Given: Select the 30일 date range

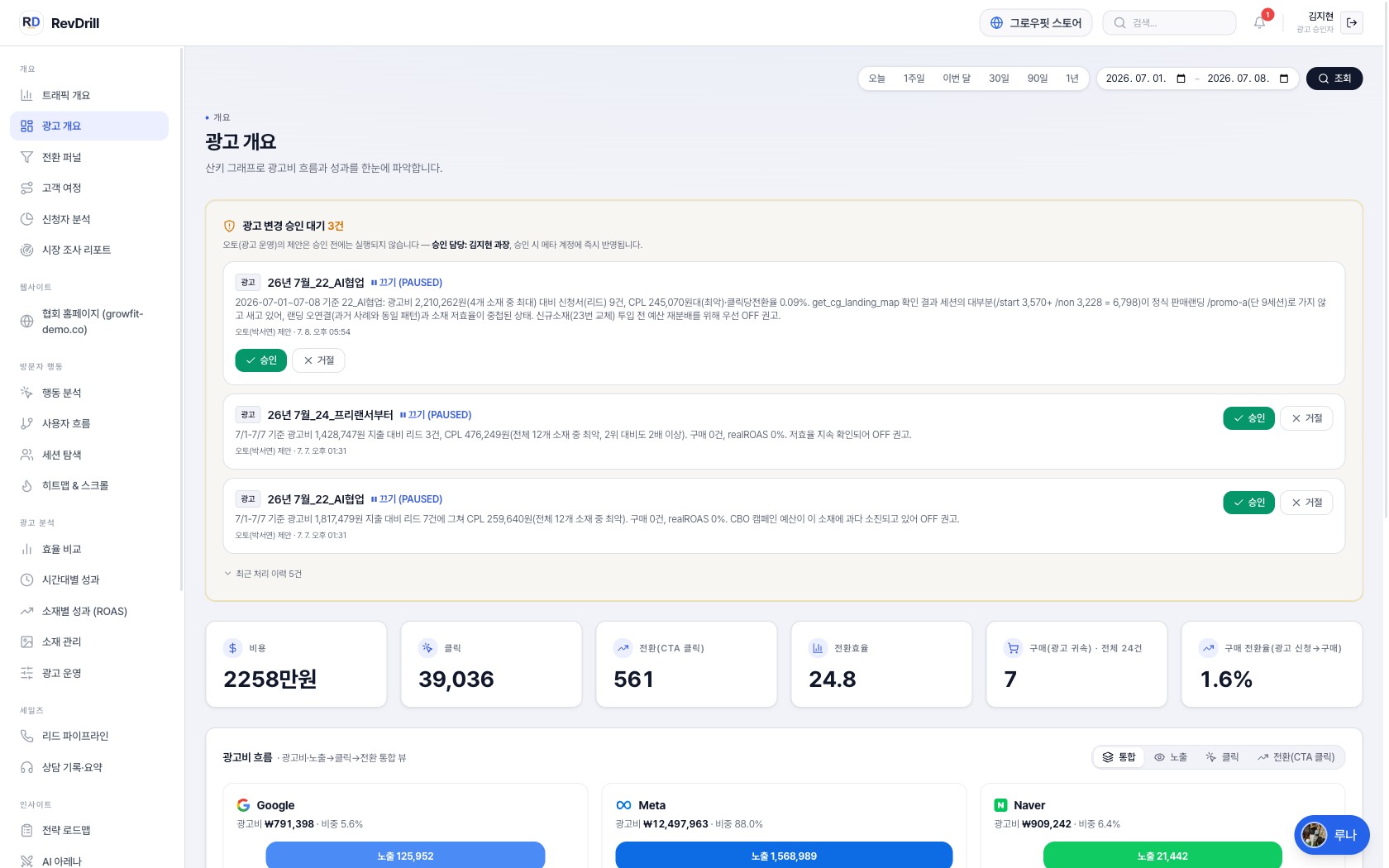Looking at the screenshot, I should pyautogui.click(x=999, y=79).
